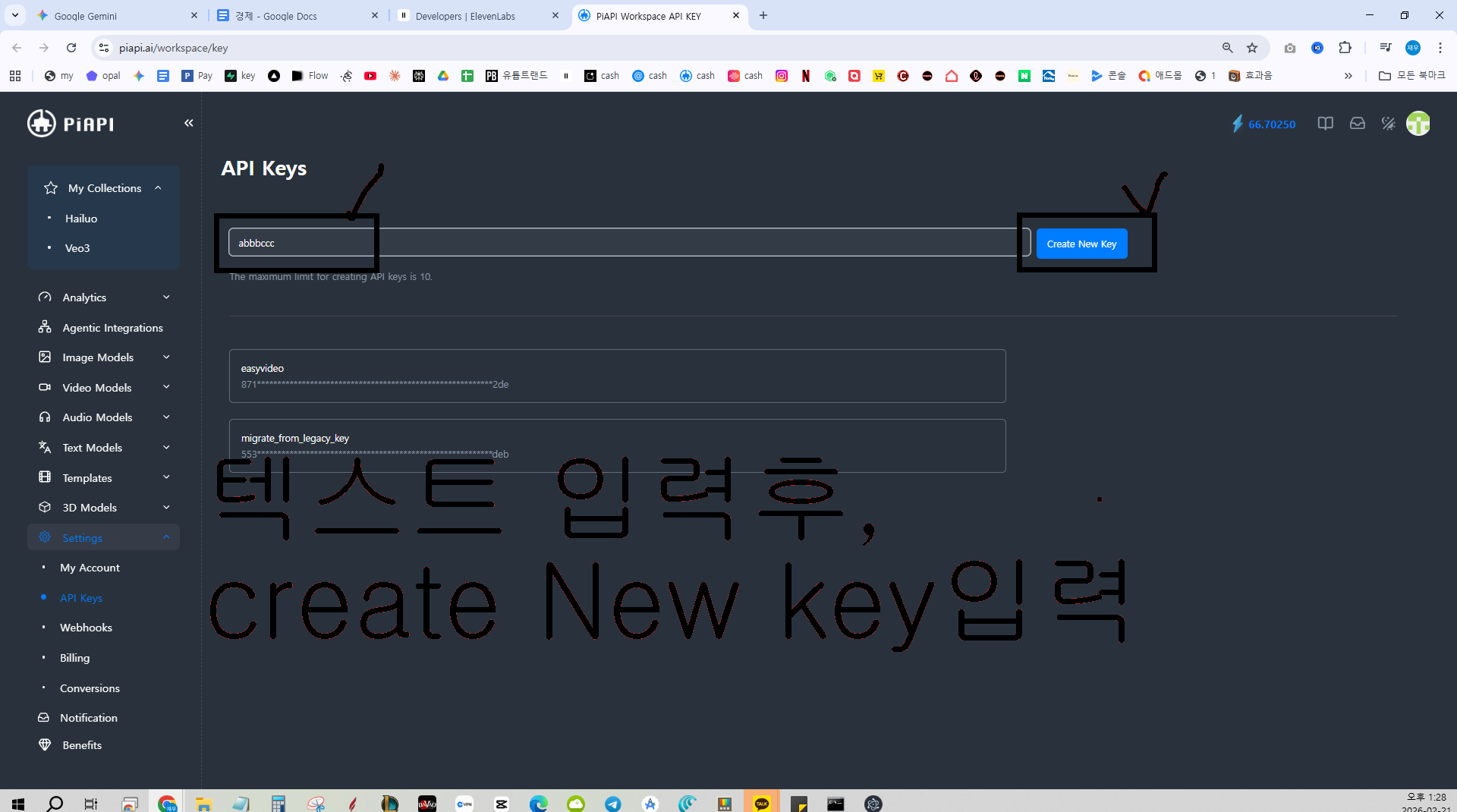1457x812 pixels.
Task: Click the PiAPI logo
Action: click(71, 123)
